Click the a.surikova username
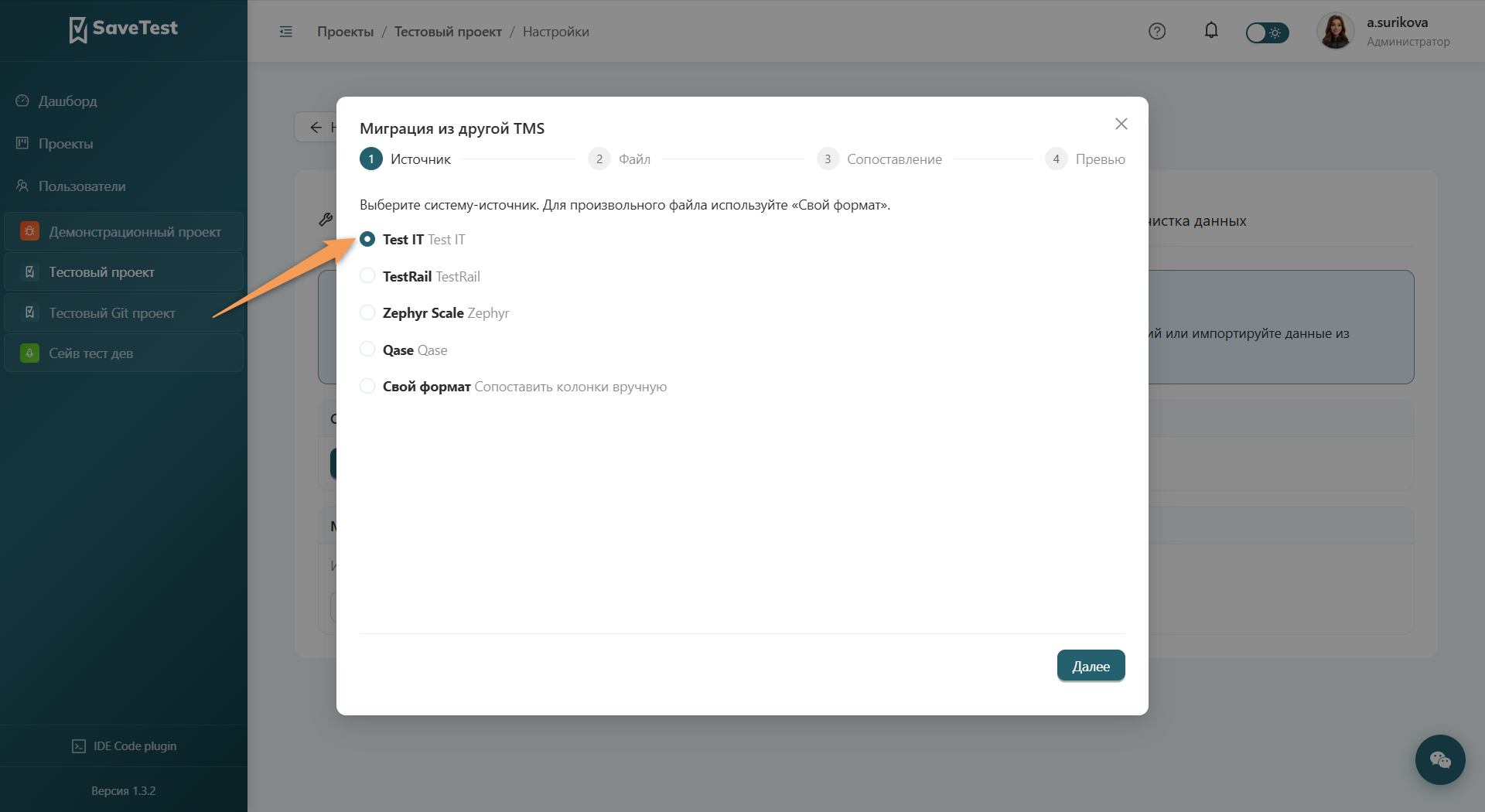 [x=1397, y=22]
